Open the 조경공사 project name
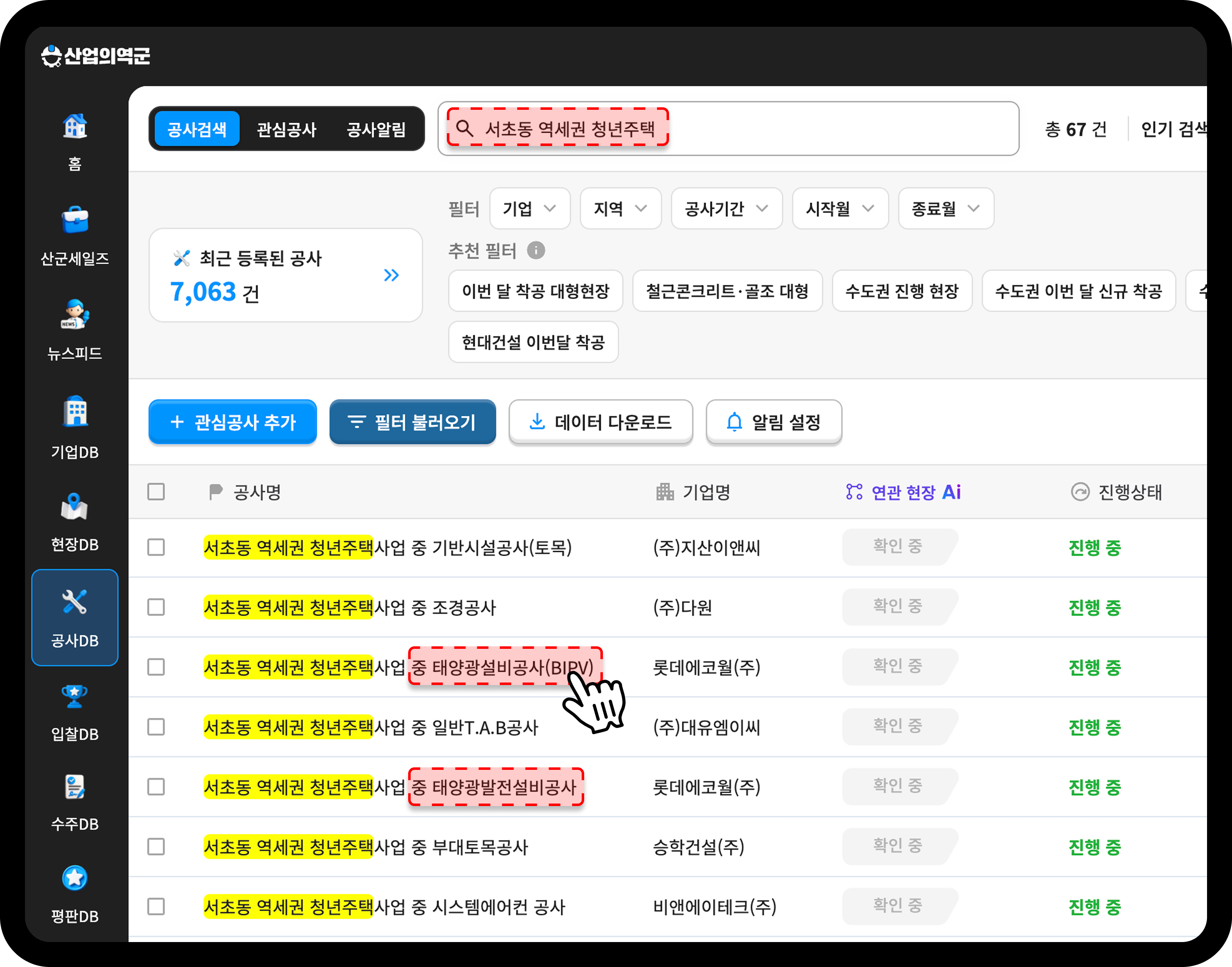 pyautogui.click(x=350, y=607)
